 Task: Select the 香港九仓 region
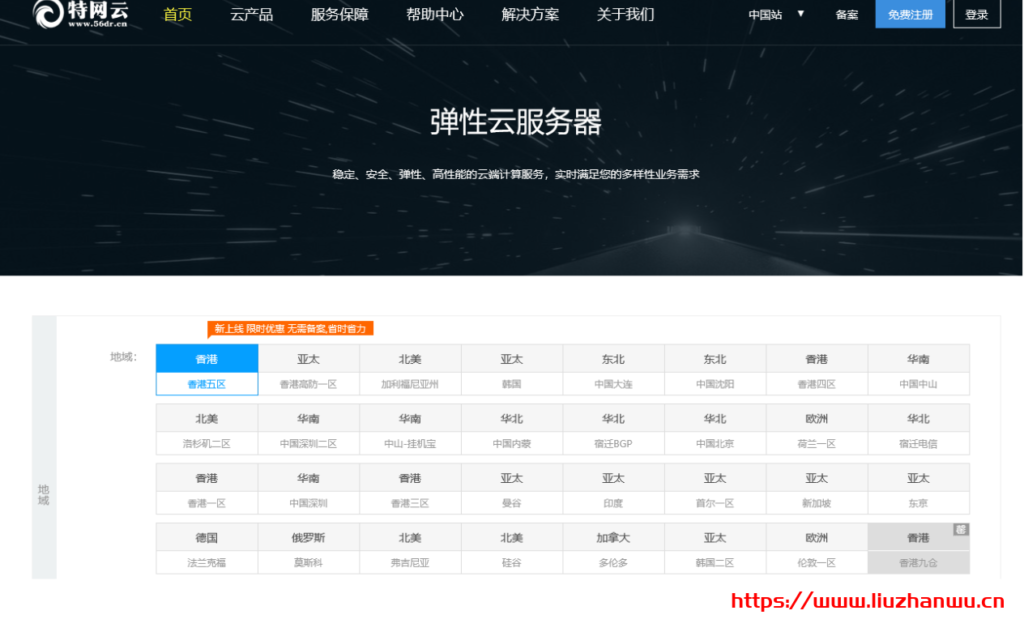(919, 562)
